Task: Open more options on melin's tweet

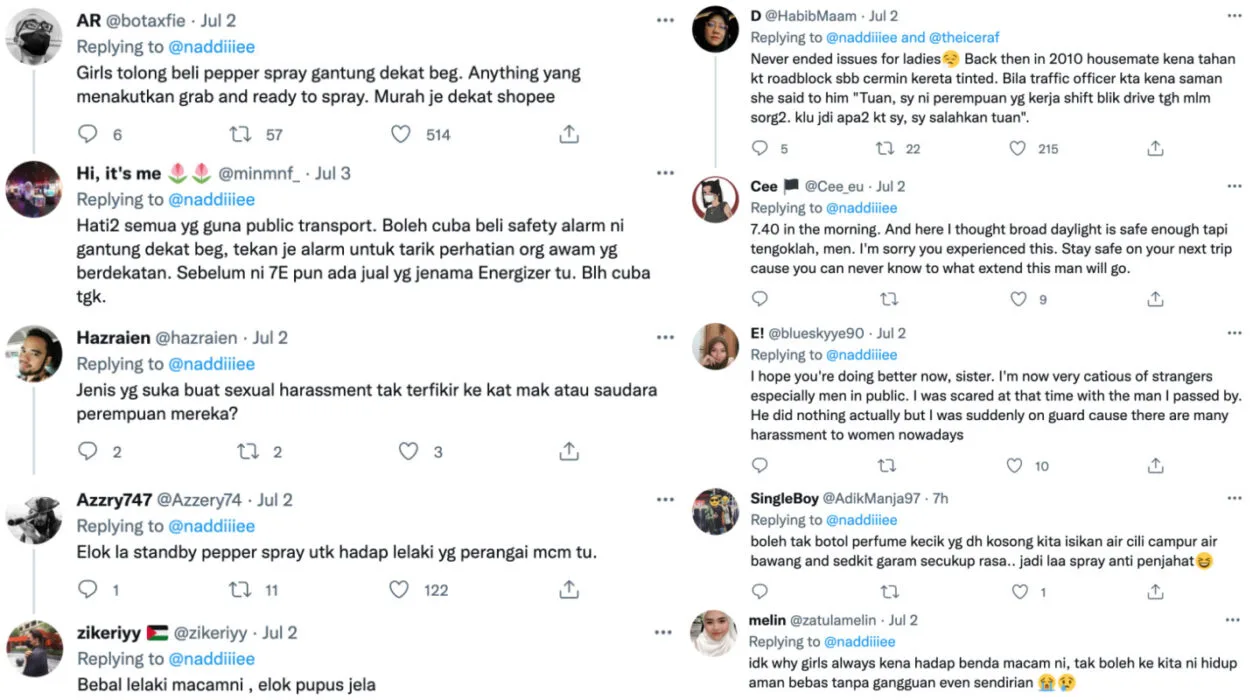Action: (x=1232, y=620)
